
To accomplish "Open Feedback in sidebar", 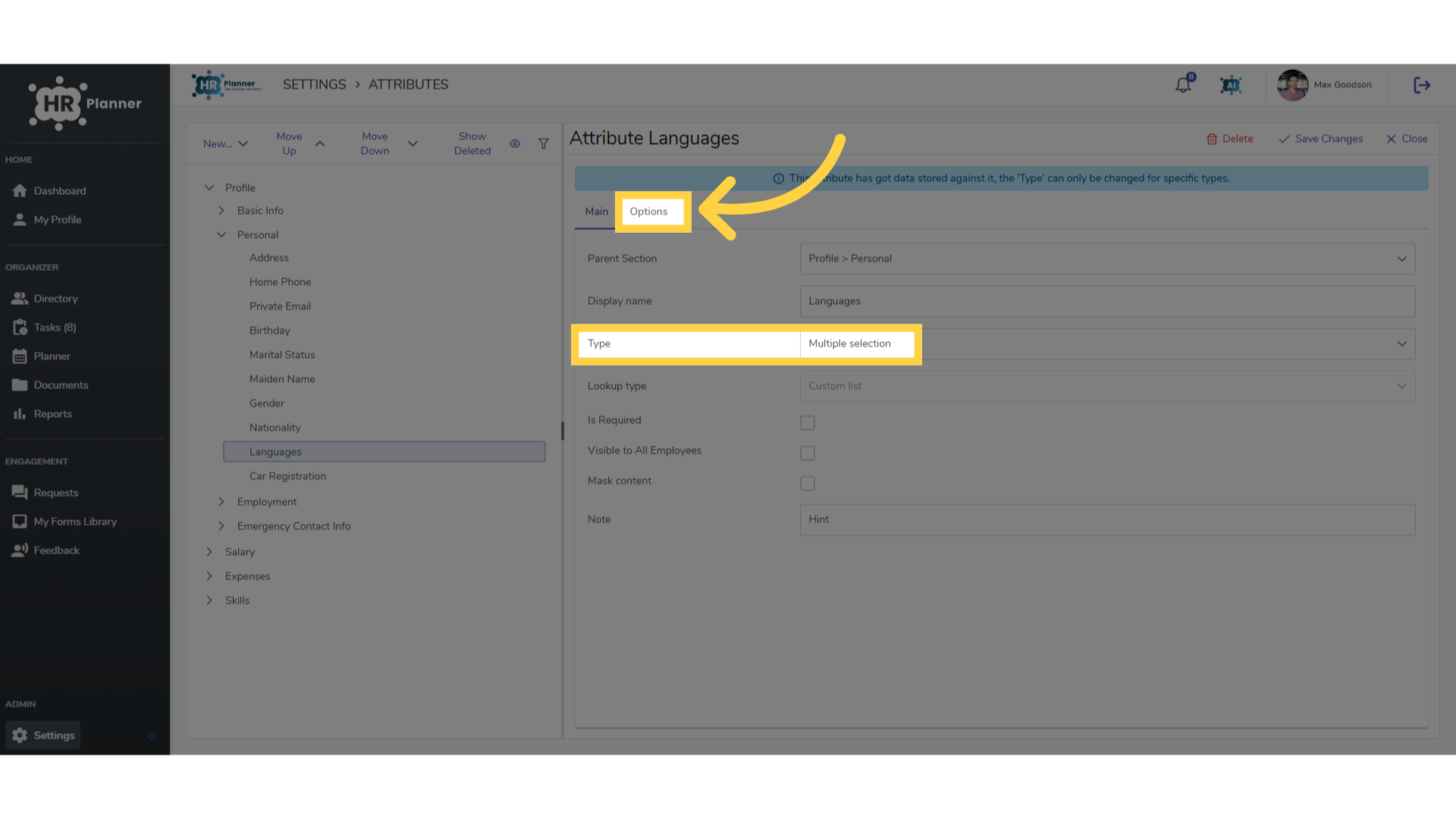I will point(45,551).
